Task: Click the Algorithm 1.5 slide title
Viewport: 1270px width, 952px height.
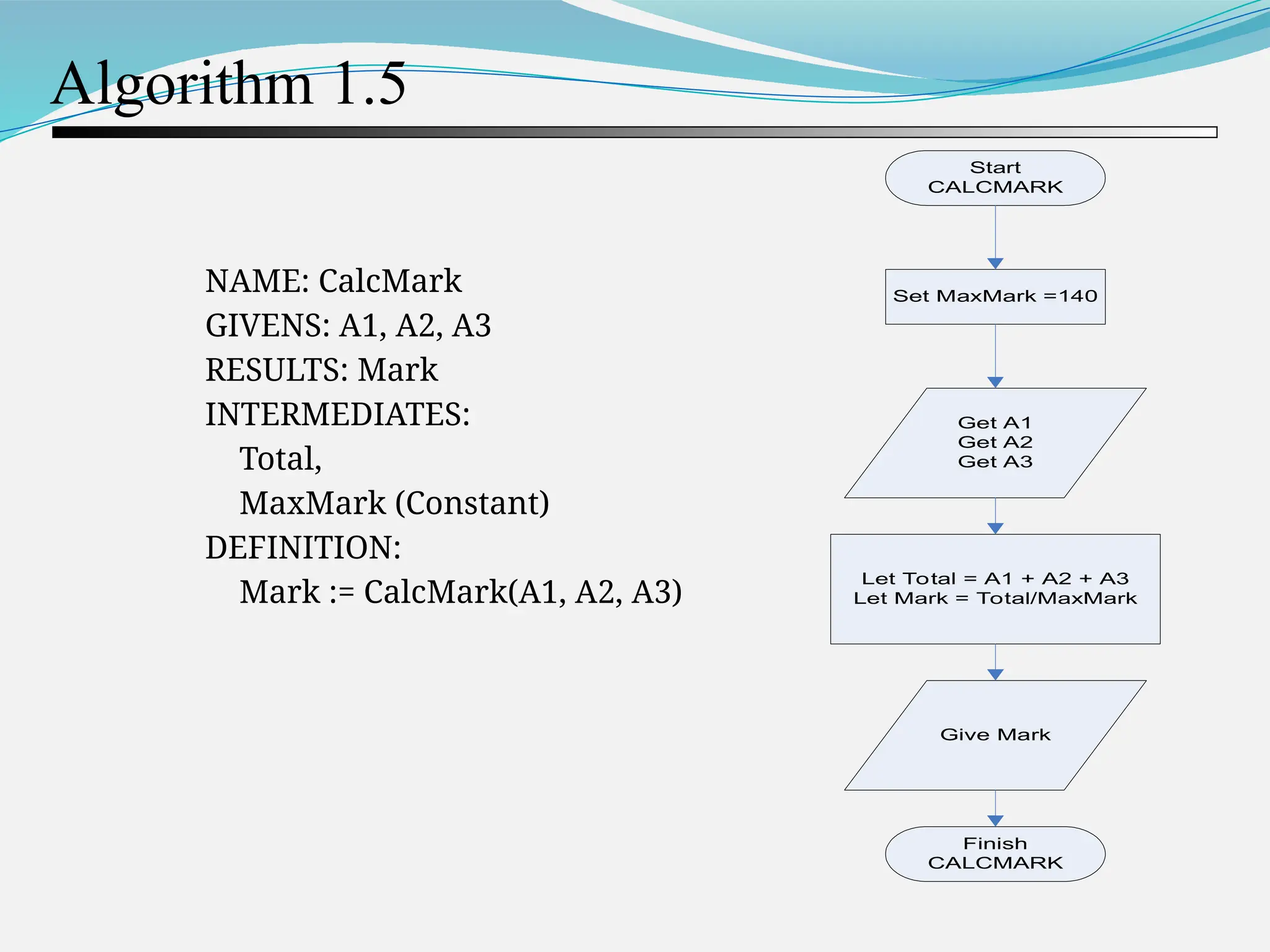Action: pos(228,84)
